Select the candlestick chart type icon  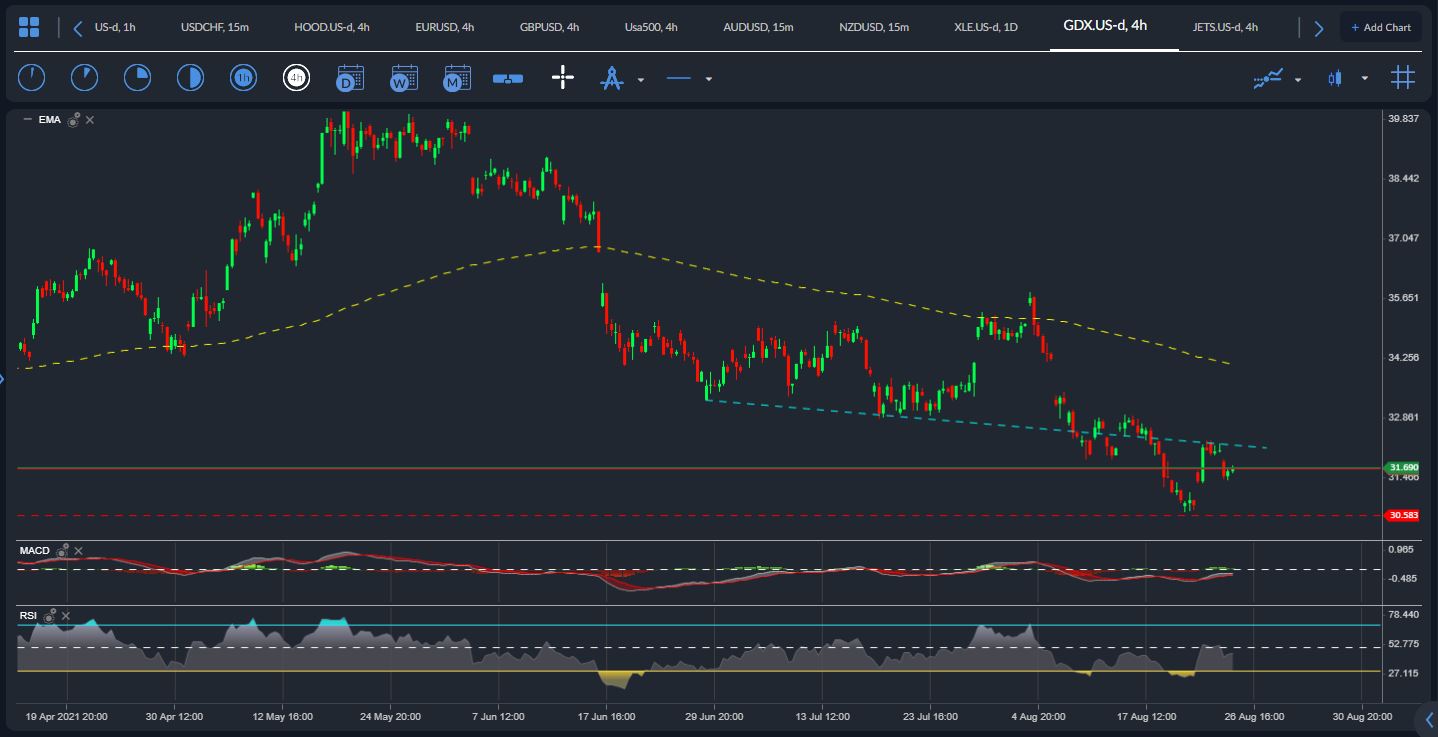[x=1335, y=78]
